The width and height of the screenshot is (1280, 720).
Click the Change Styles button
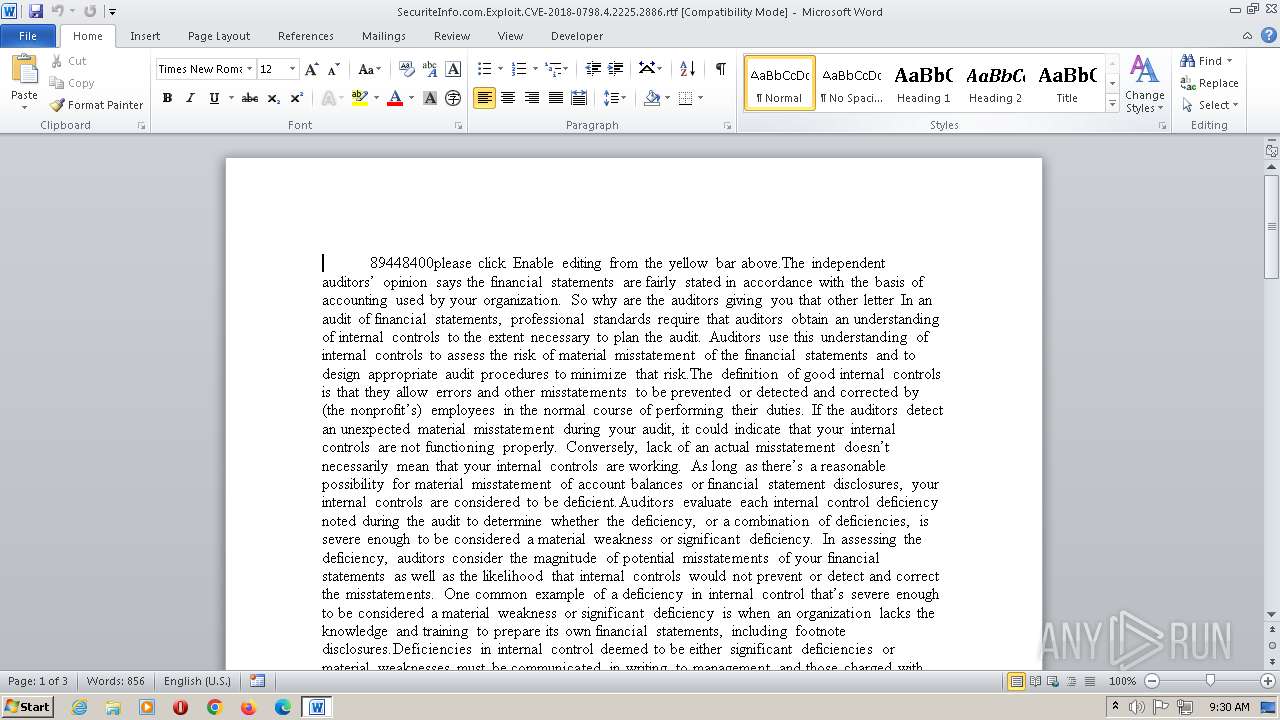1144,84
